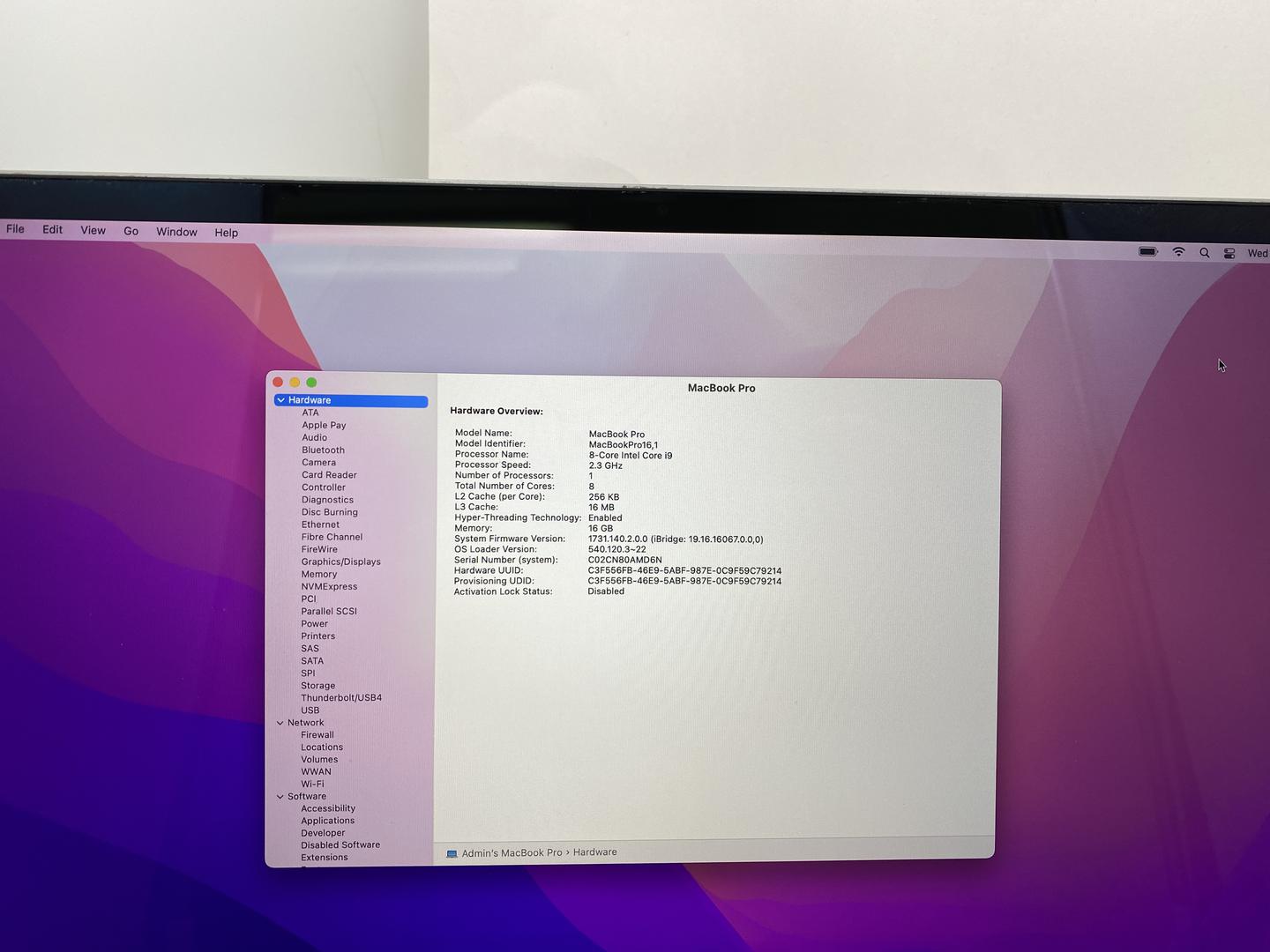Select Graphics/Displays in the sidebar

point(341,562)
